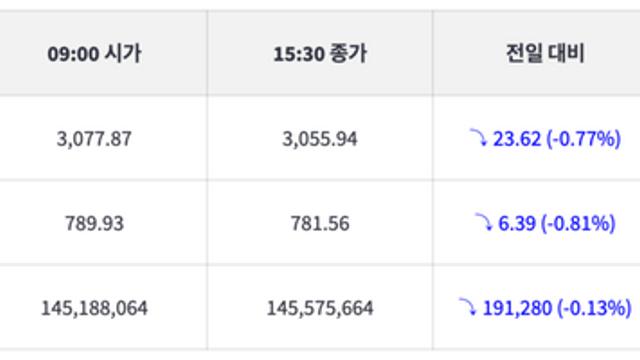Select the 15:30 종가 column header
Image resolution: width=640 pixels, height=360 pixels.
click(x=320, y=53)
